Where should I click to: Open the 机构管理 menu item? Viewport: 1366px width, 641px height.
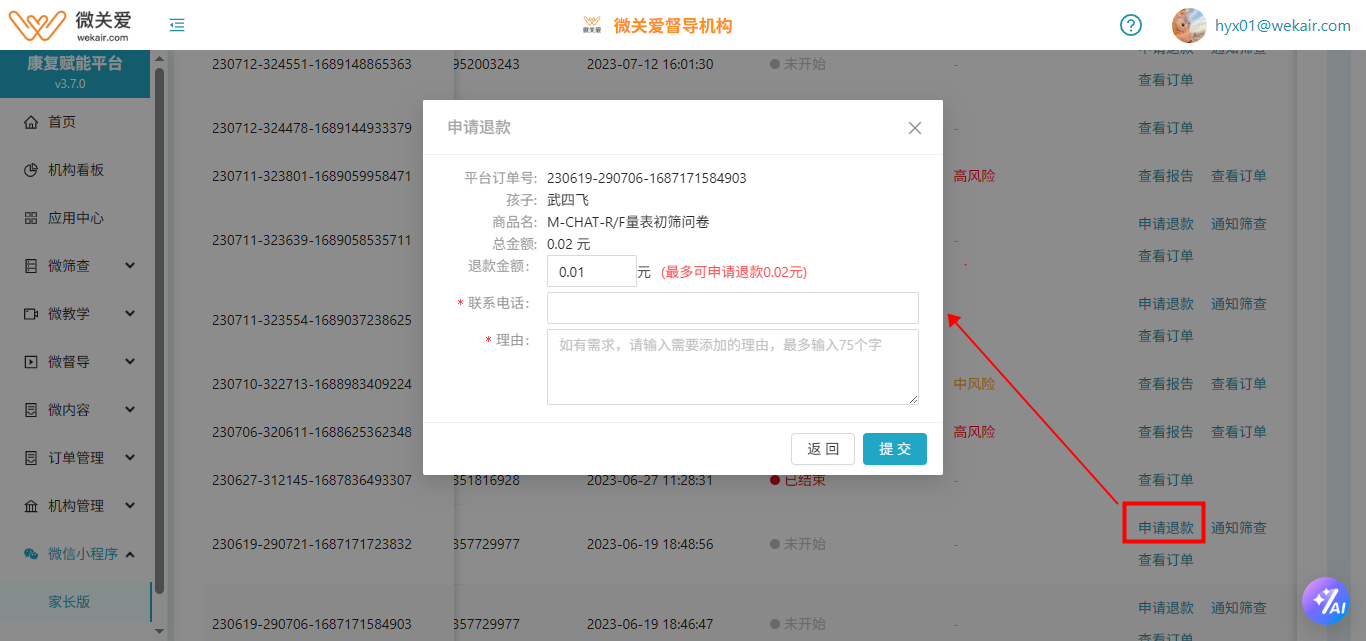80,506
